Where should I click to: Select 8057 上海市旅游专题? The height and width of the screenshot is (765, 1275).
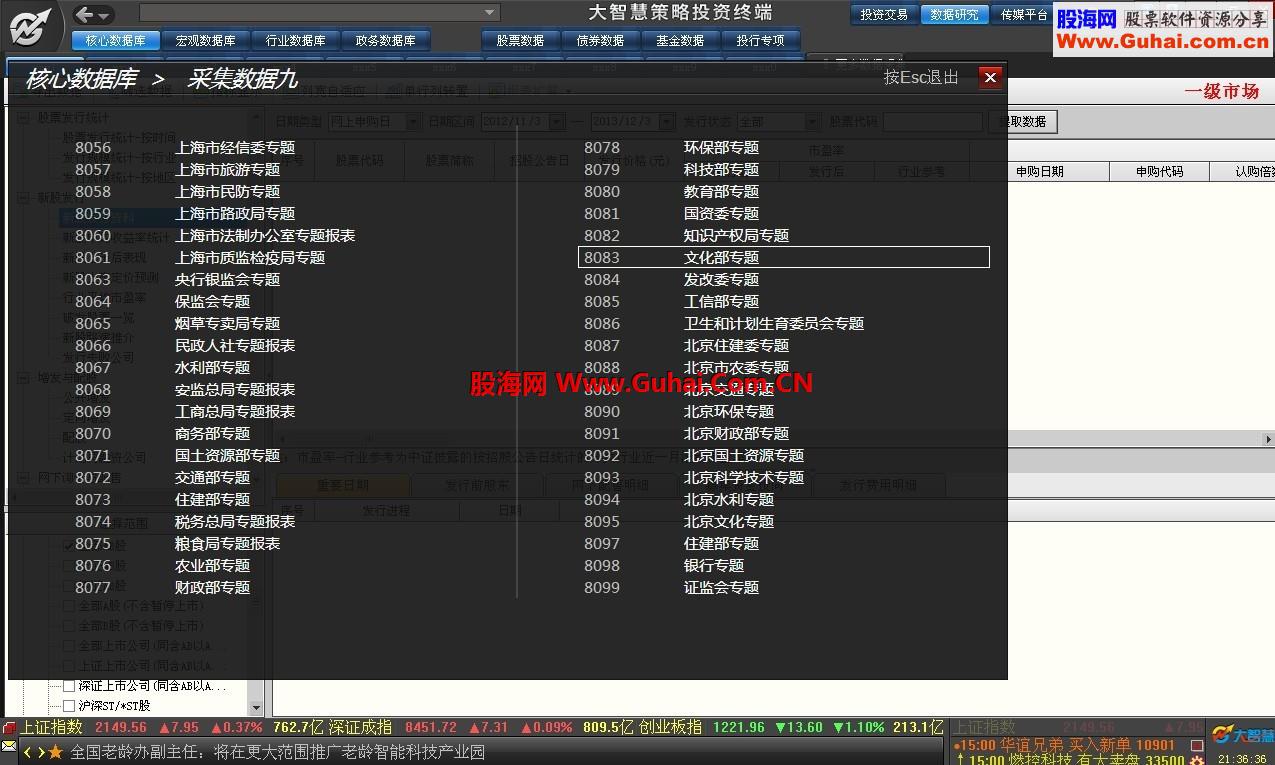pyautogui.click(x=178, y=169)
